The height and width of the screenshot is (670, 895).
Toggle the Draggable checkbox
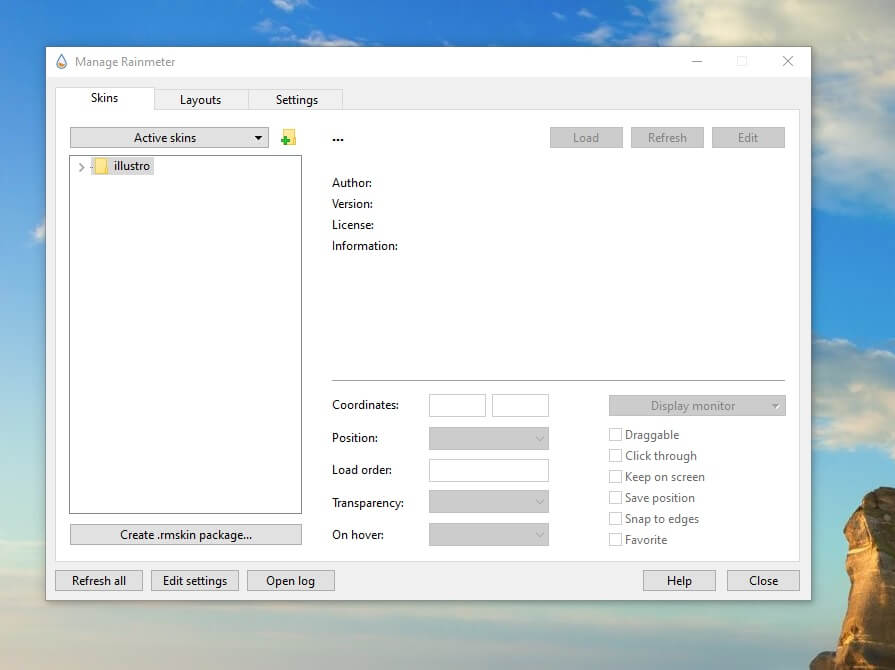point(615,435)
